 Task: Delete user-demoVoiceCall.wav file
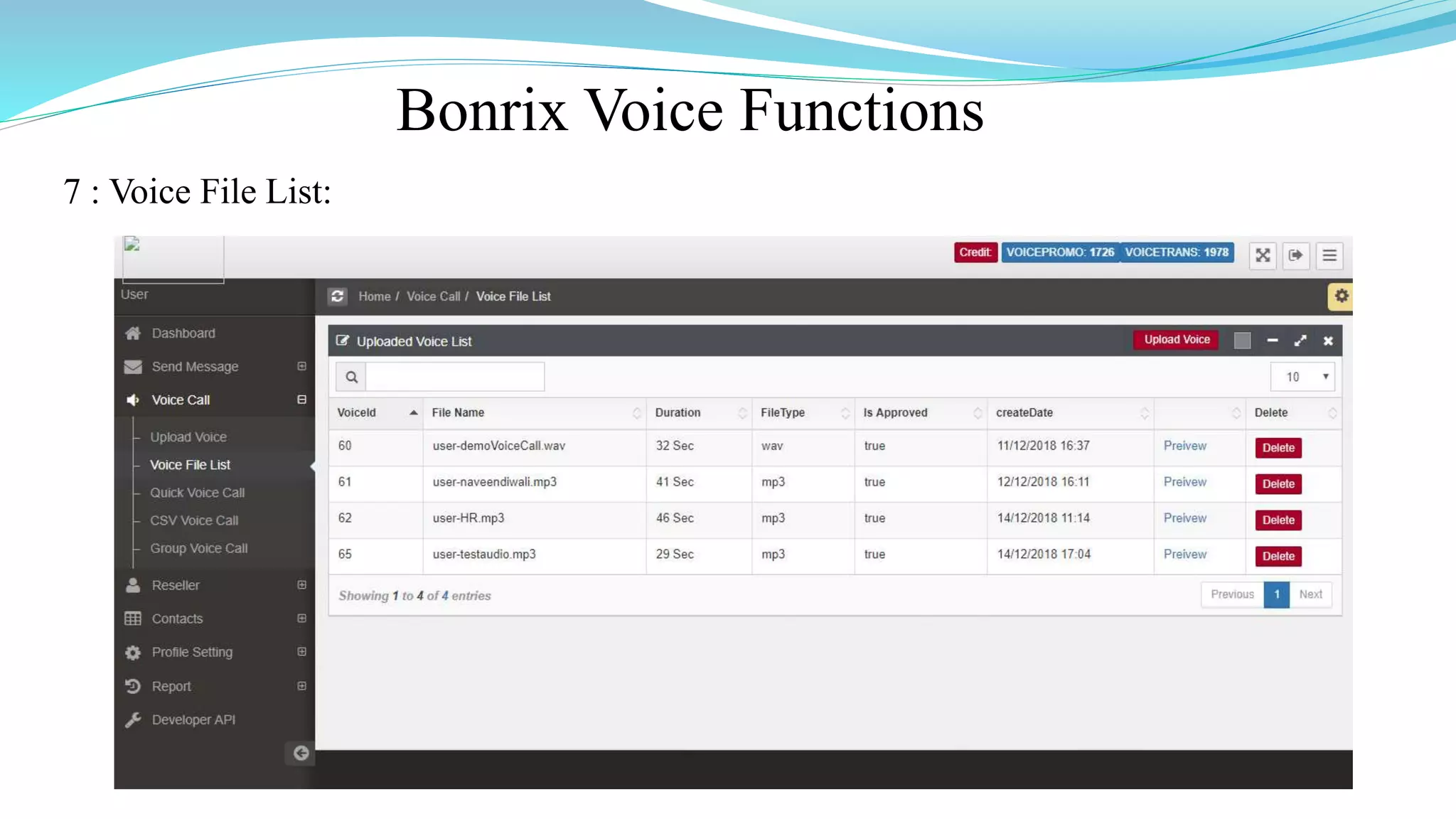pyautogui.click(x=1278, y=448)
